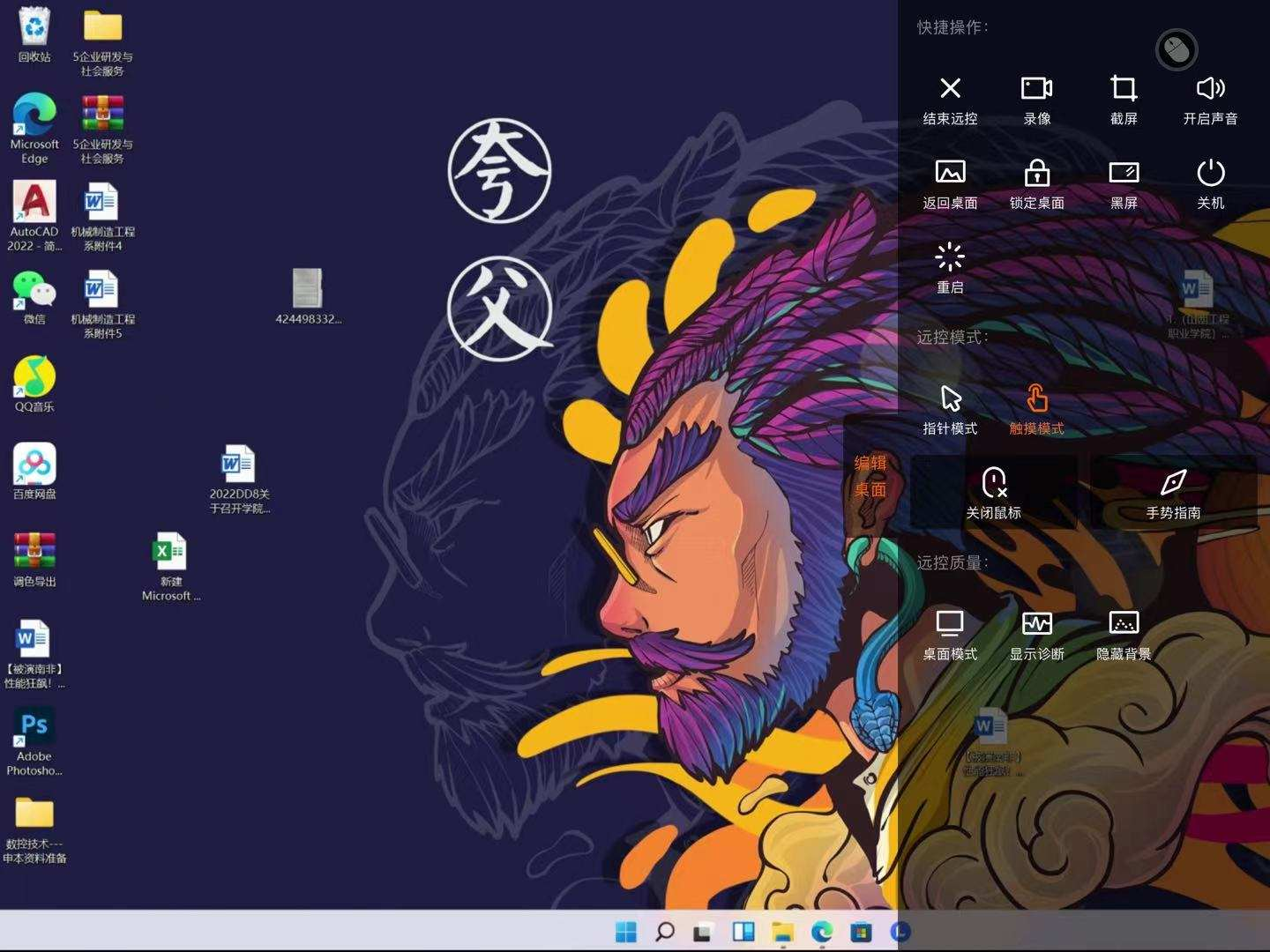1270x952 pixels.
Task: Select Word file 【被演南非】性能狂飙
Action: (x=34, y=653)
